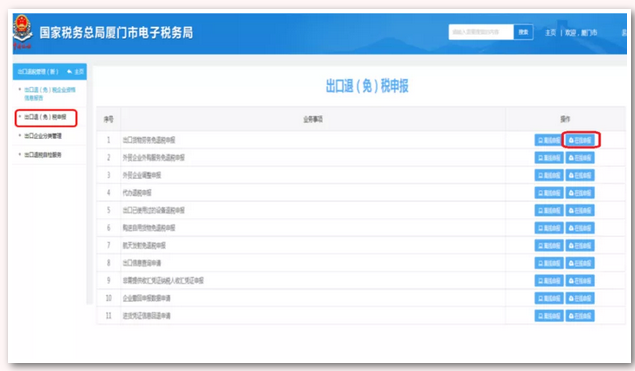635x371 pixels.
Task: Open the 出口退税自检服务 sidebar item
Action: coord(43,155)
